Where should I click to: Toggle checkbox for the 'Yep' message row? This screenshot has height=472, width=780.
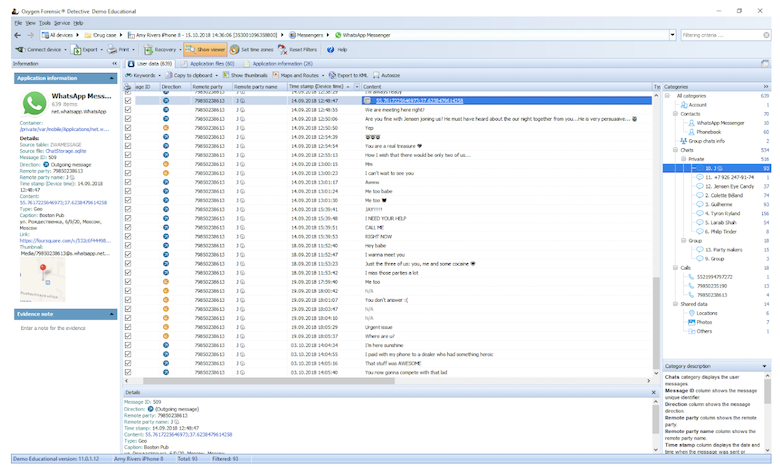click(x=128, y=128)
